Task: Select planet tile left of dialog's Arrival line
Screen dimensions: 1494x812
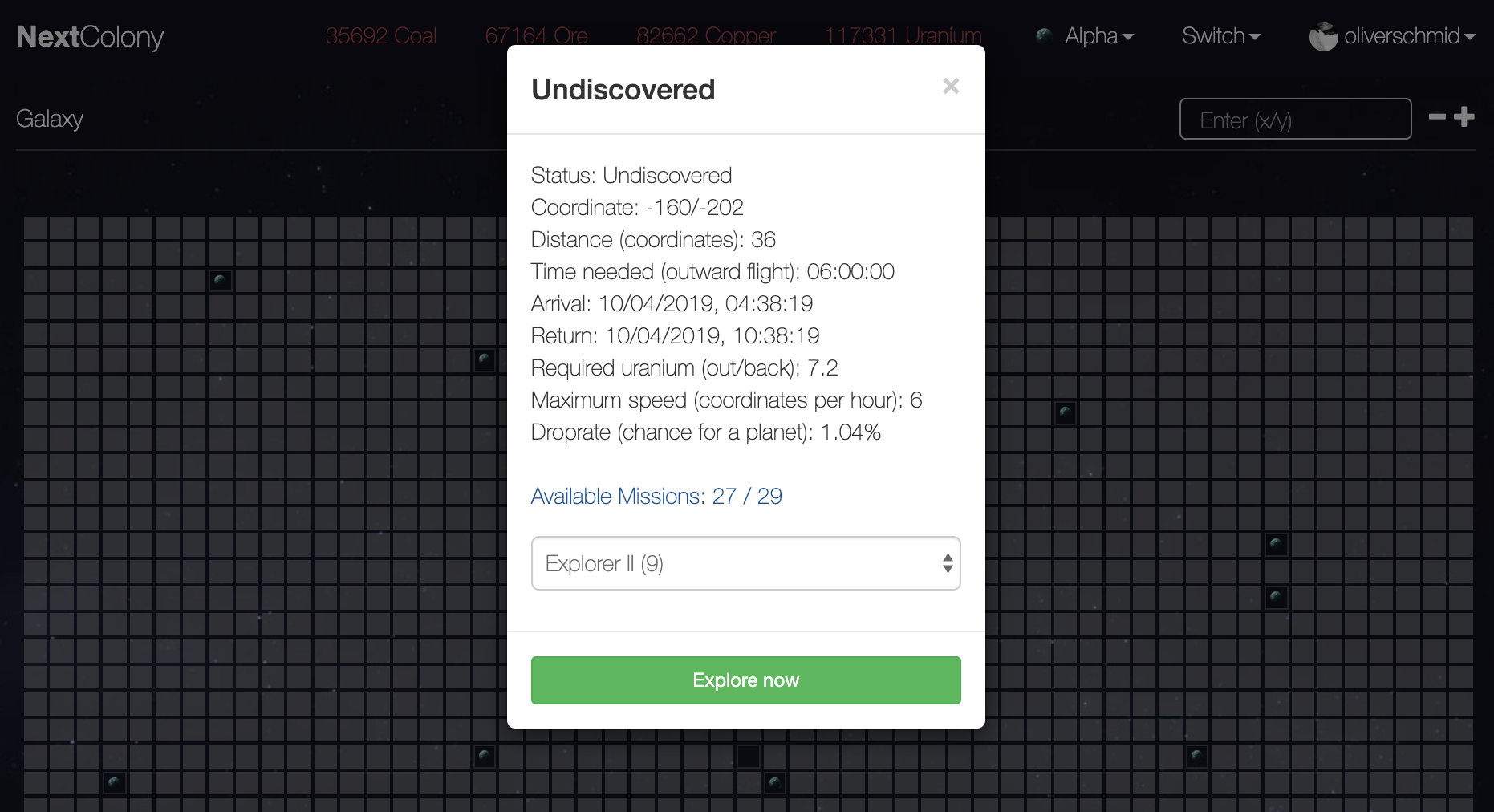Action: pyautogui.click(x=485, y=359)
